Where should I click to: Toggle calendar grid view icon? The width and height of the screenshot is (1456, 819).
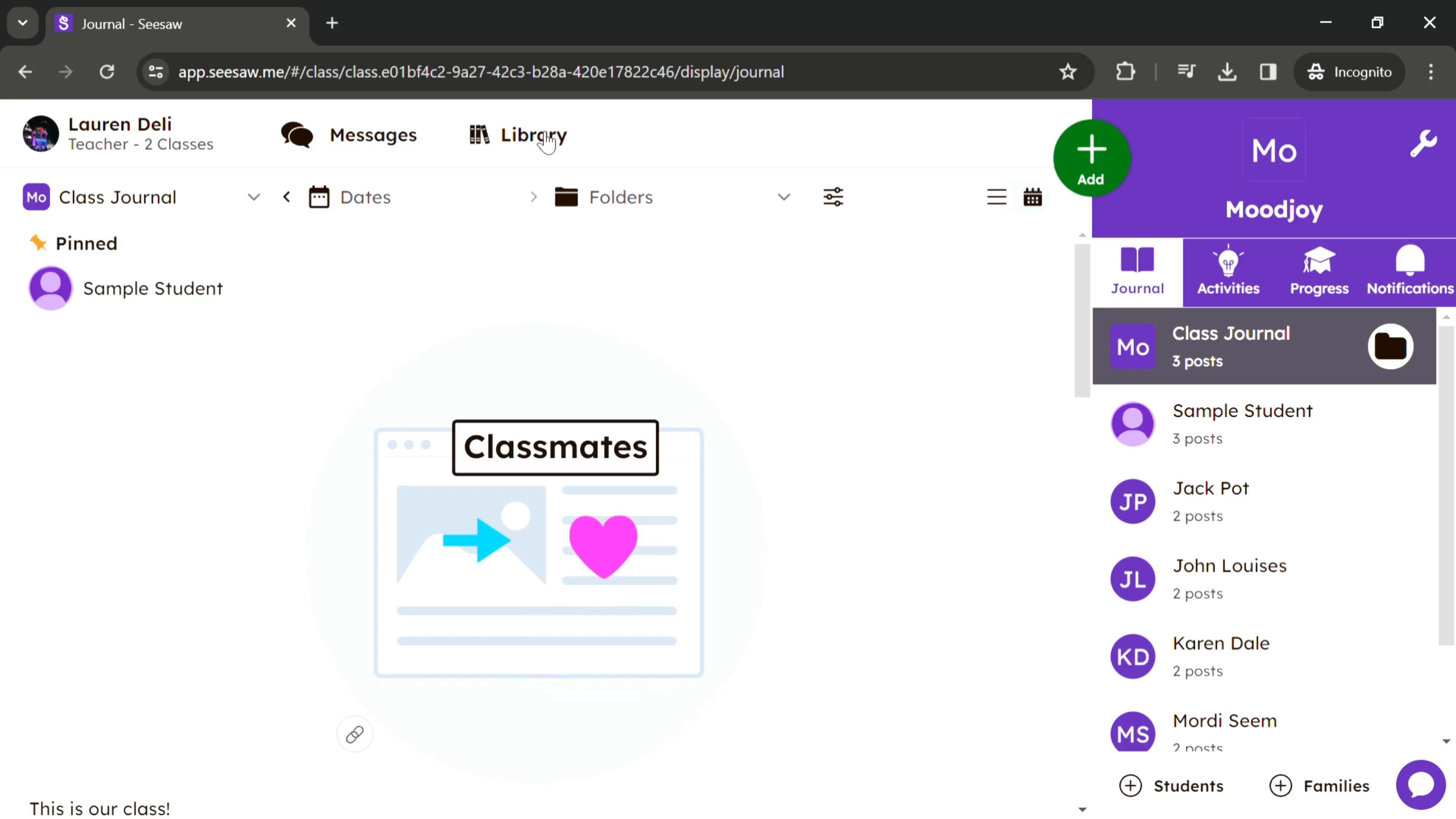pyautogui.click(x=1033, y=197)
